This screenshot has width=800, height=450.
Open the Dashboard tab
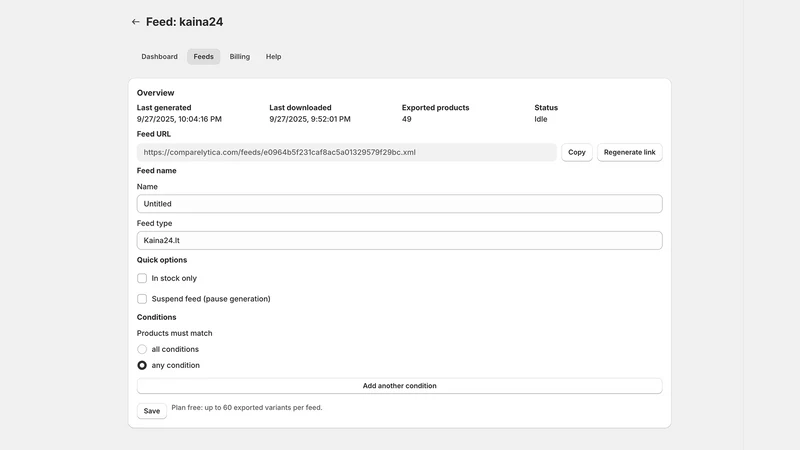[x=159, y=57]
